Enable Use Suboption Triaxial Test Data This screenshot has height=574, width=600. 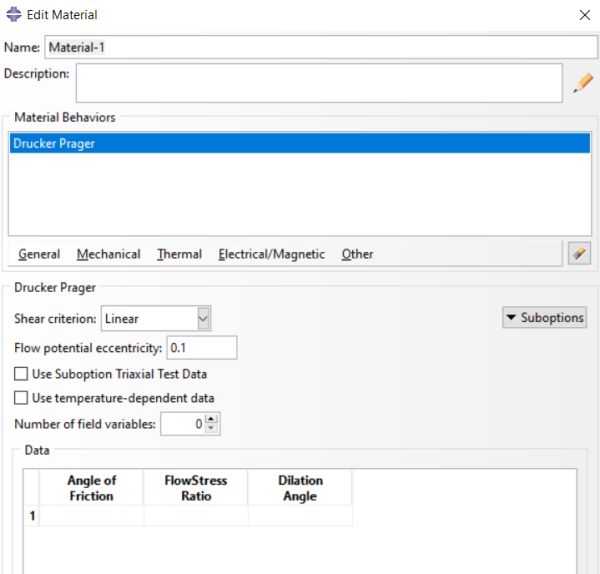[21, 374]
